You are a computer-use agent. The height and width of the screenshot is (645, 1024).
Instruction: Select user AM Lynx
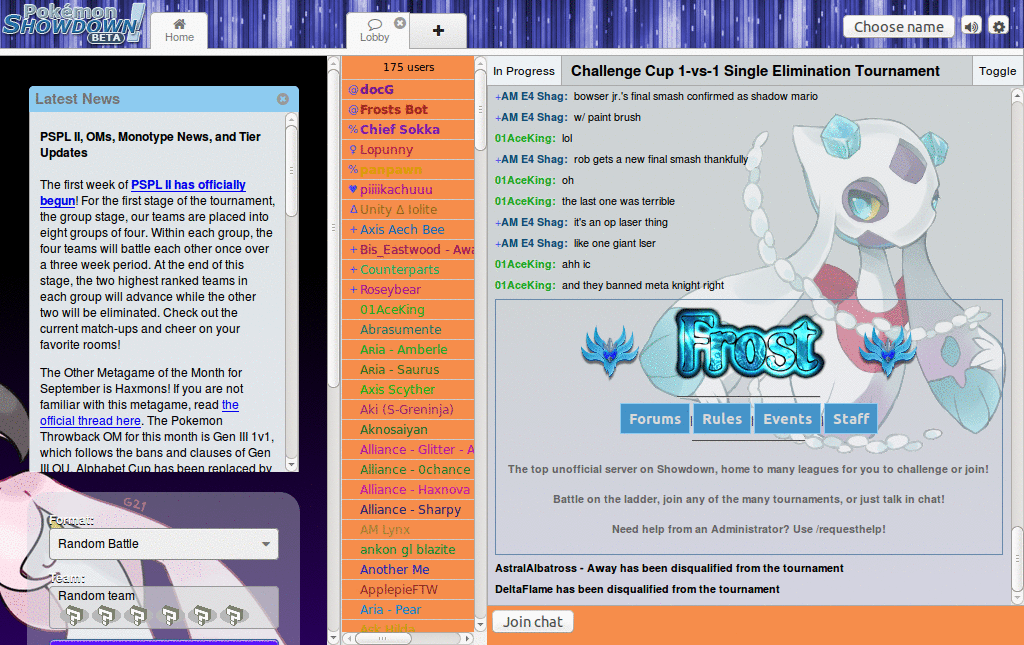408,529
